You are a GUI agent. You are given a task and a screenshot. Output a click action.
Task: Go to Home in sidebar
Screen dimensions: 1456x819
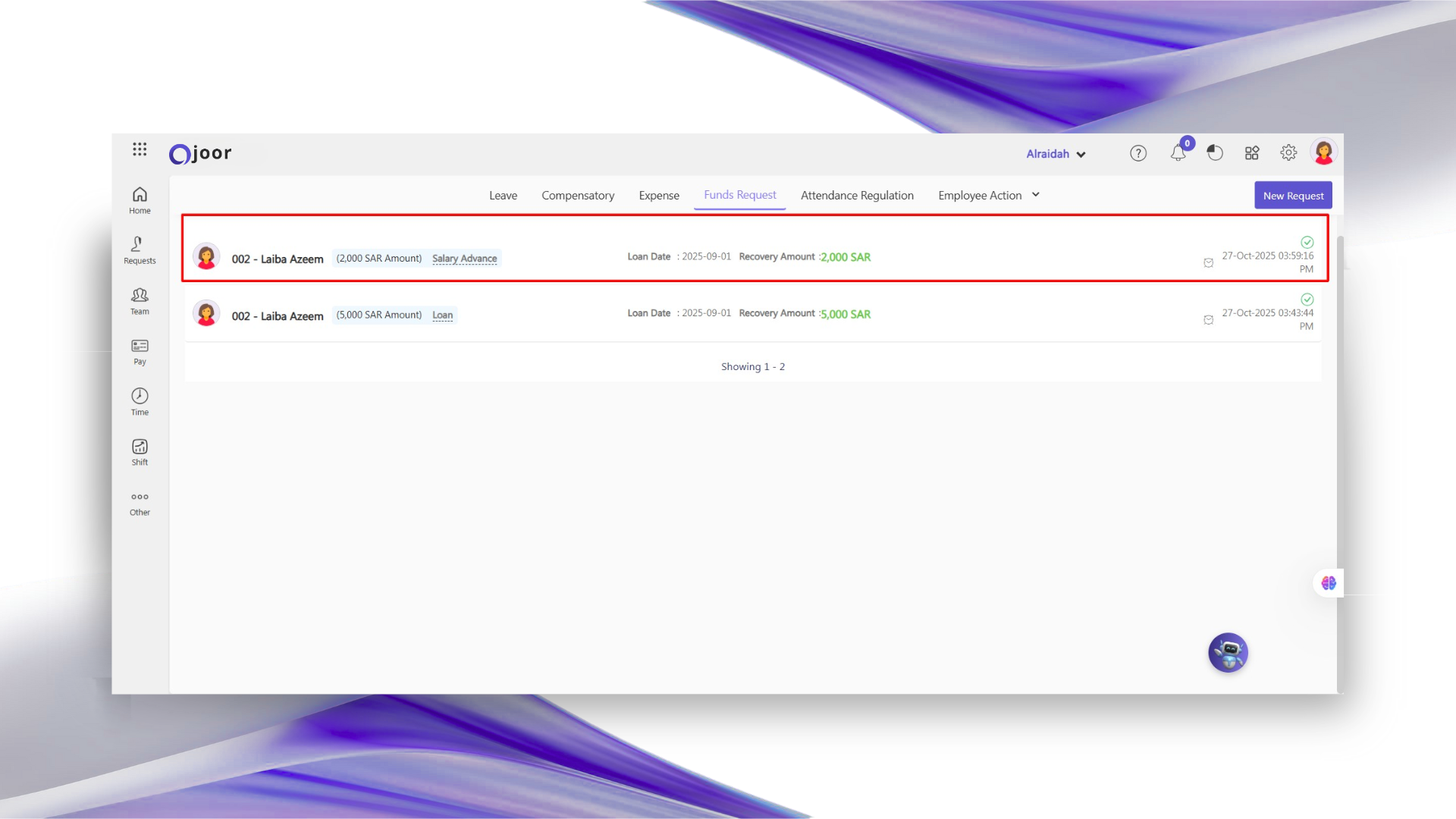click(x=140, y=200)
